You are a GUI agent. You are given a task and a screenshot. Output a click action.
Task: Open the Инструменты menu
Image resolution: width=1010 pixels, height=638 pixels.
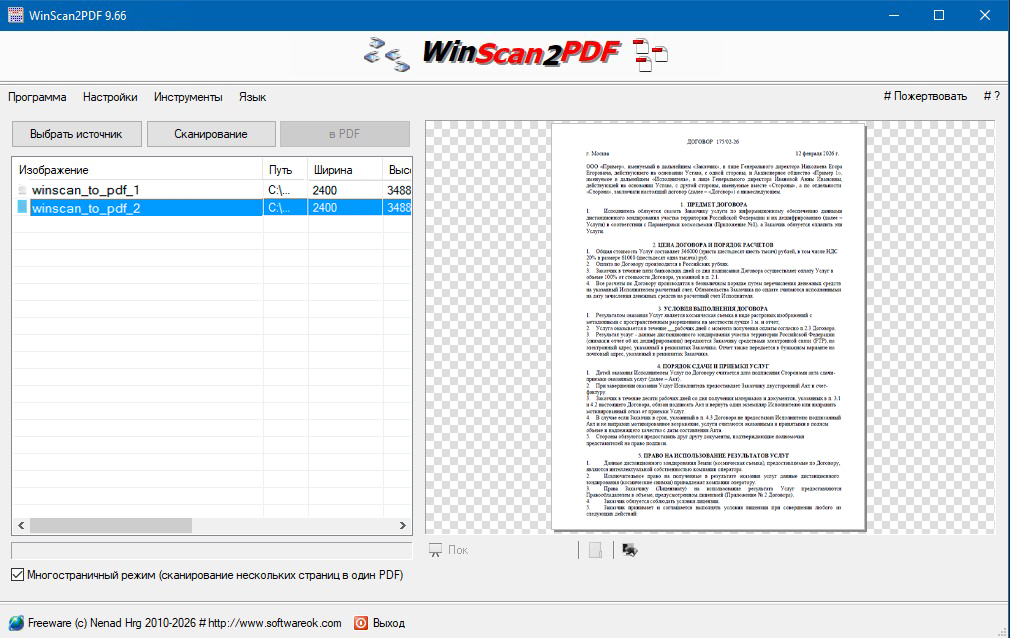click(x=188, y=97)
